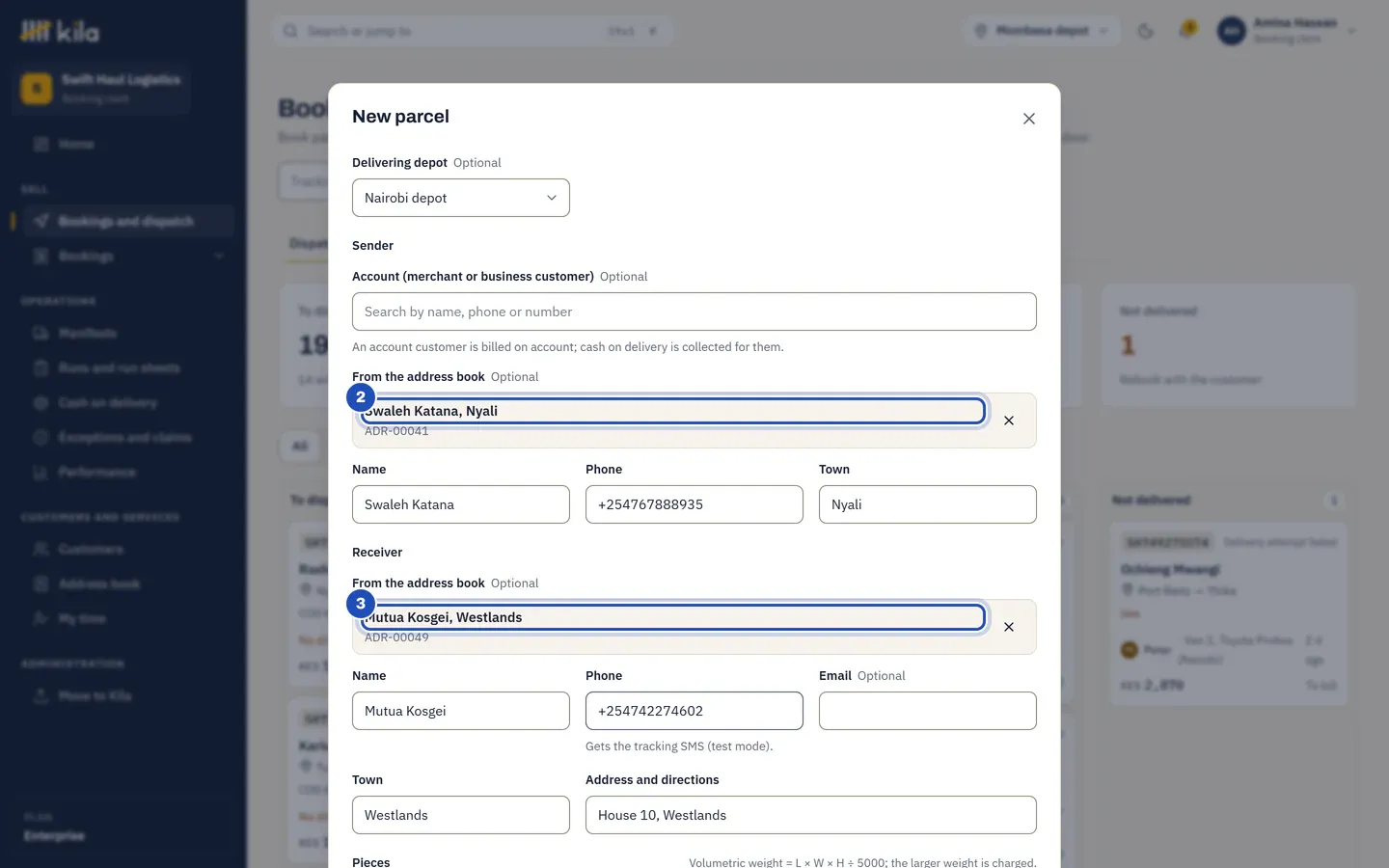
Task: Click the Kila logo
Action: point(60,32)
